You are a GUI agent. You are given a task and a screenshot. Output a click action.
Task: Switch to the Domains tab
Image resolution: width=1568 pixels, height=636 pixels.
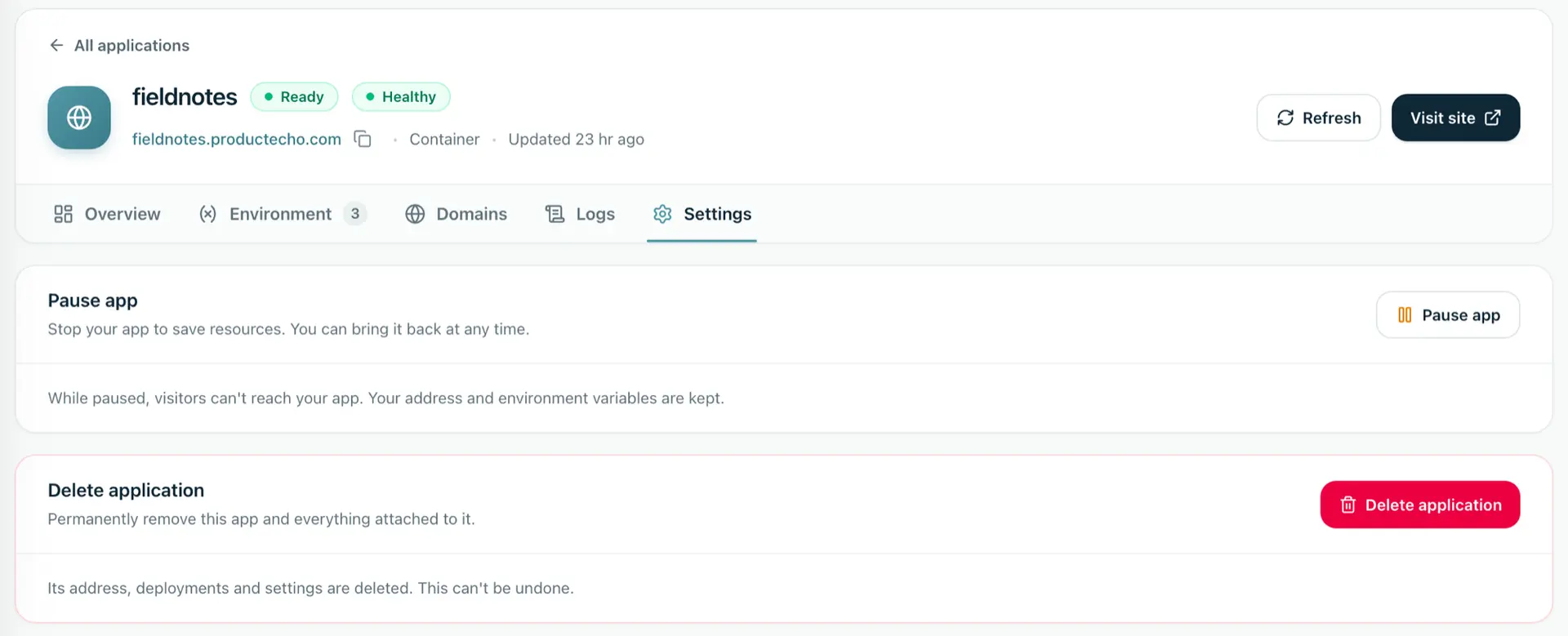pyautogui.click(x=456, y=214)
